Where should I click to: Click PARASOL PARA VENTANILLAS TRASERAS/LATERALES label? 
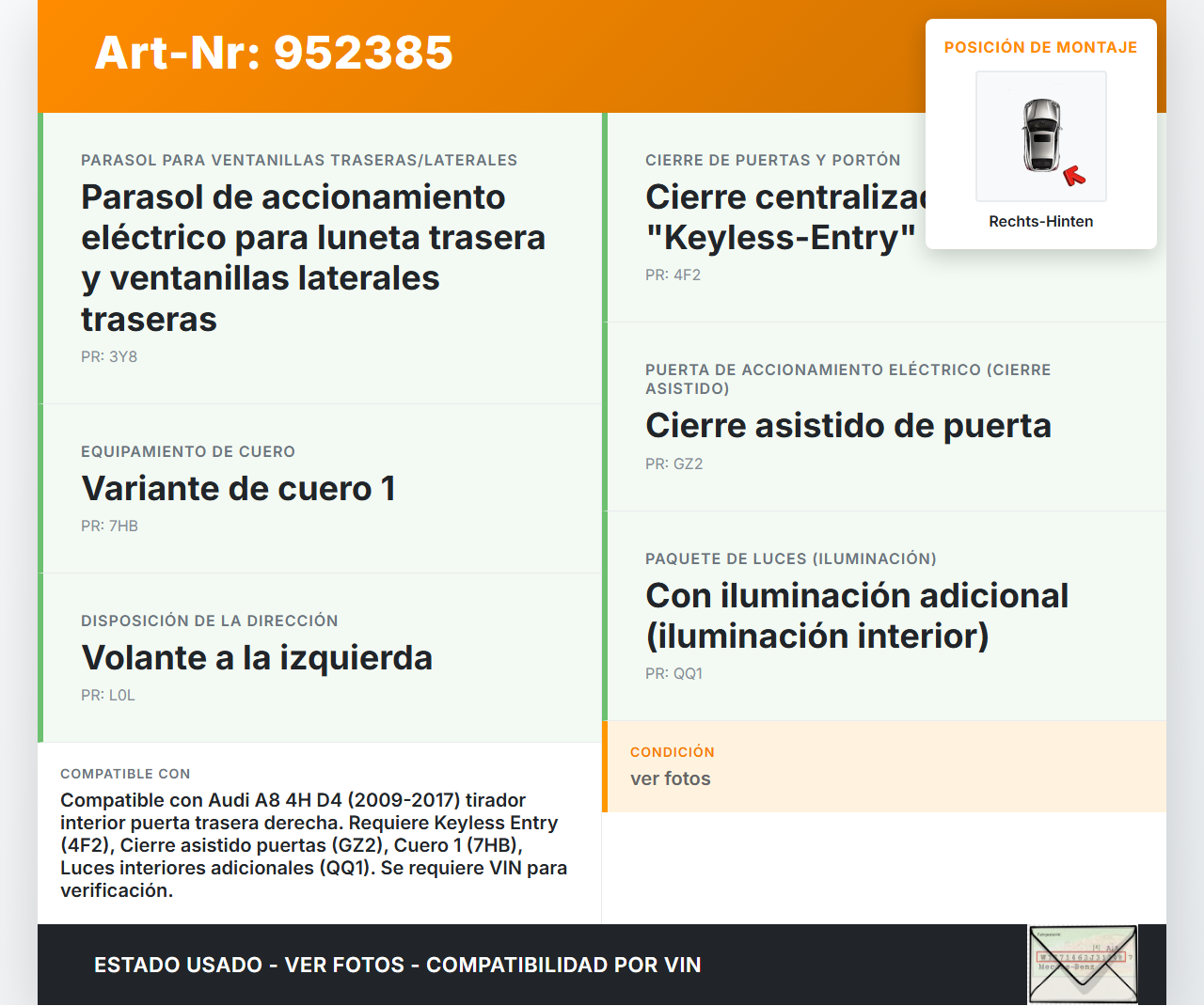tap(299, 160)
